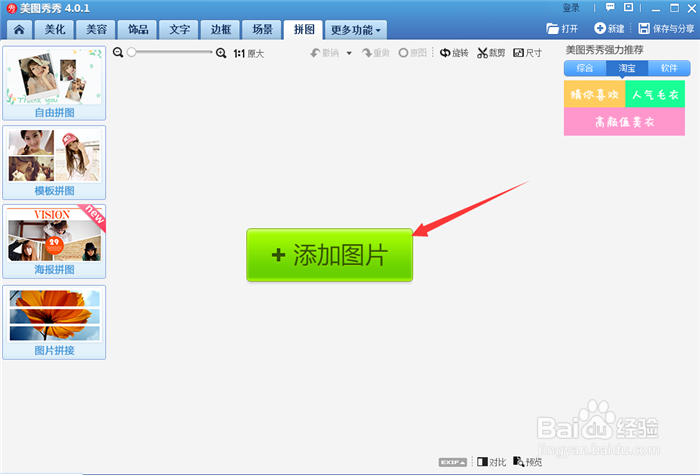Viewport: 700px width, 475px height.
Task: Click the 原图 original image button
Action: click(x=412, y=53)
